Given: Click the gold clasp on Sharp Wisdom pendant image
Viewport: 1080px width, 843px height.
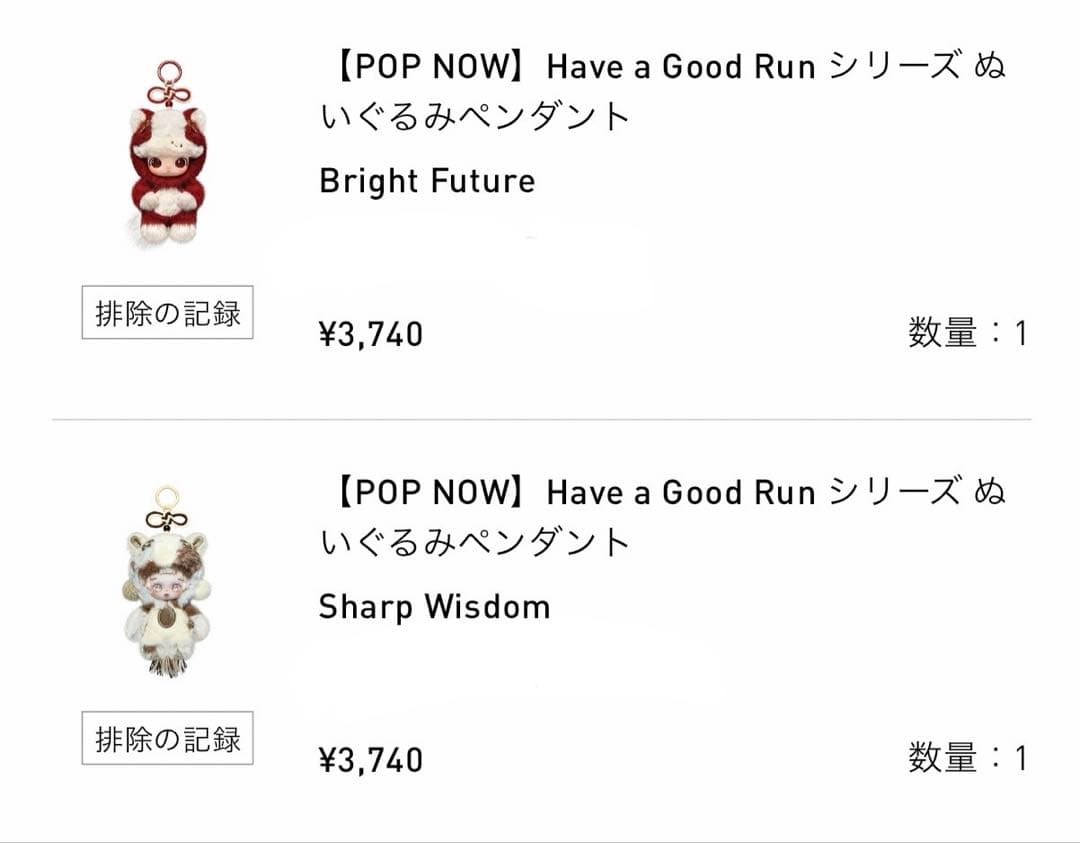Looking at the screenshot, I should pos(165,497).
